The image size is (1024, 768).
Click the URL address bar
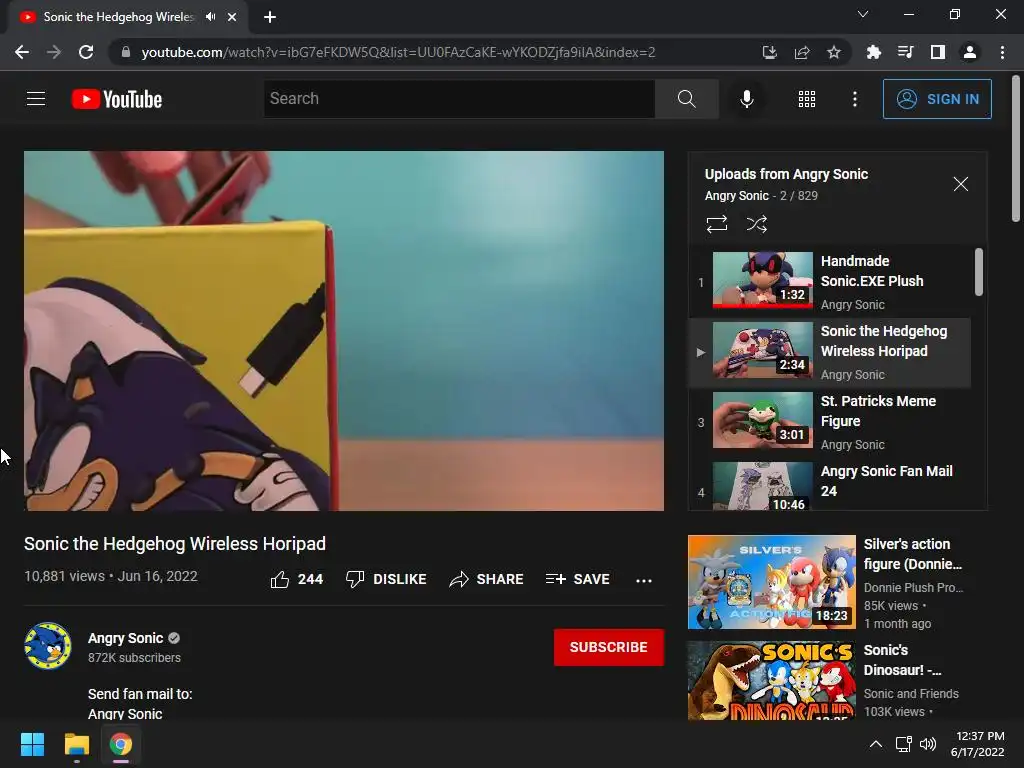coord(398,52)
